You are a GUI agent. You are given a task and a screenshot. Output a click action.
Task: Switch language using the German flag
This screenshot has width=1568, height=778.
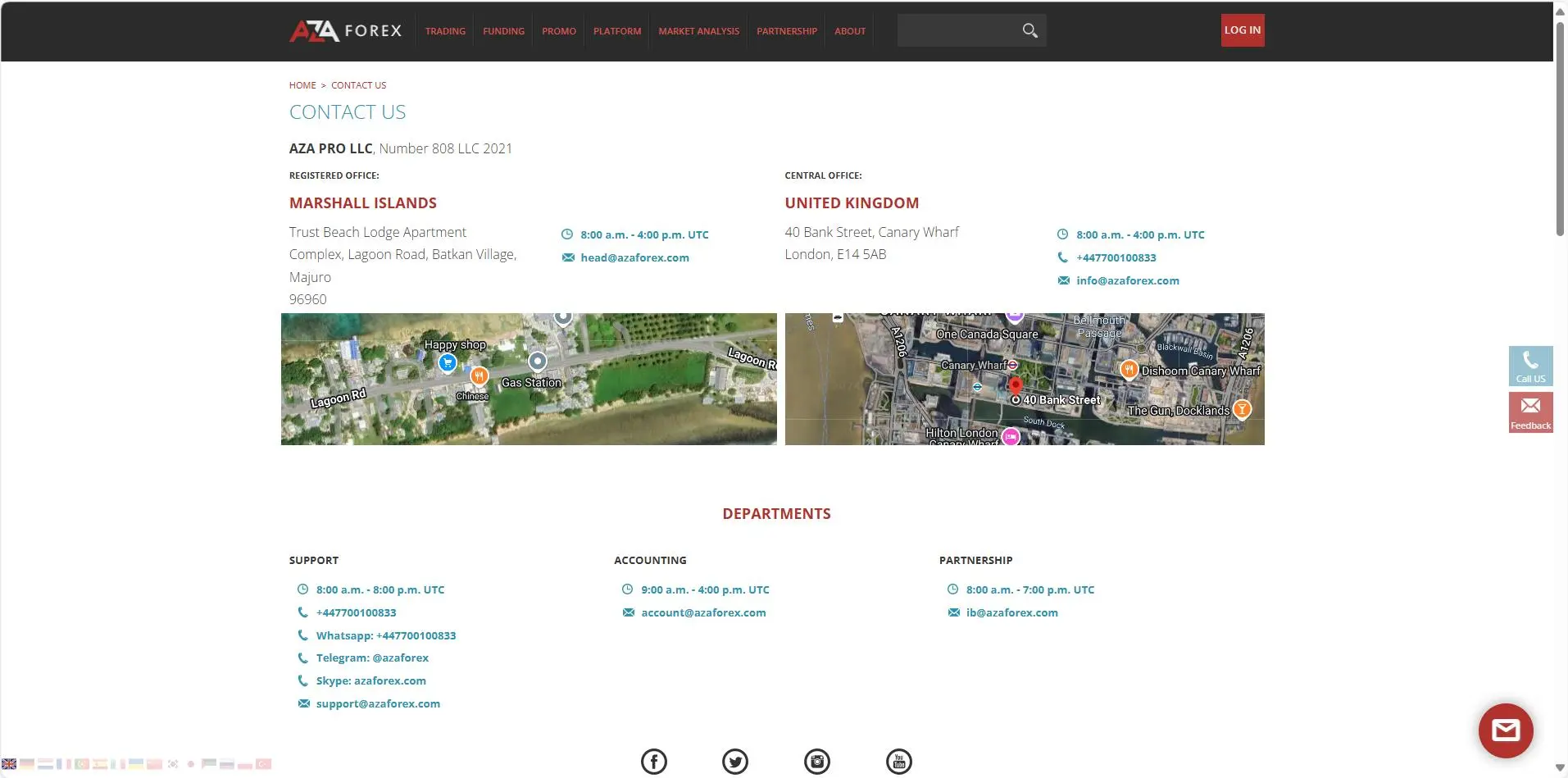[x=27, y=764]
